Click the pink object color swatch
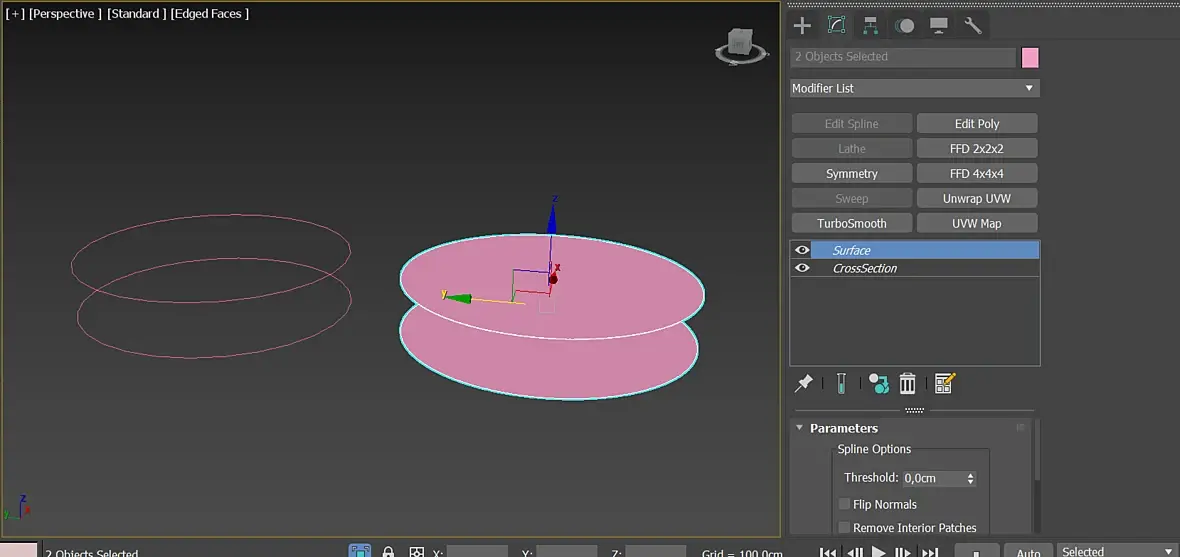This screenshot has width=1180, height=557. point(1030,57)
